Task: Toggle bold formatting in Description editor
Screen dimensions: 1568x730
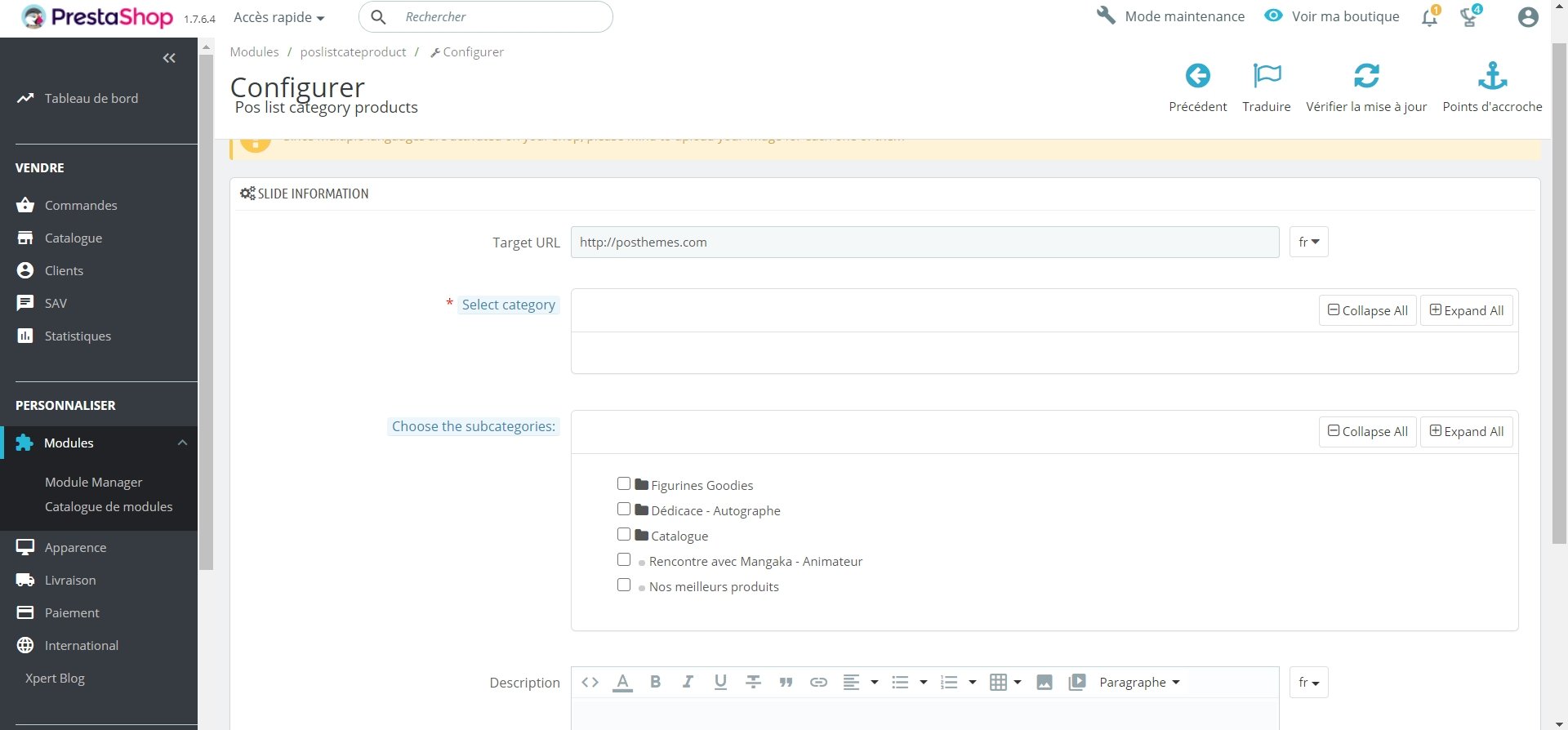Action: tap(655, 682)
